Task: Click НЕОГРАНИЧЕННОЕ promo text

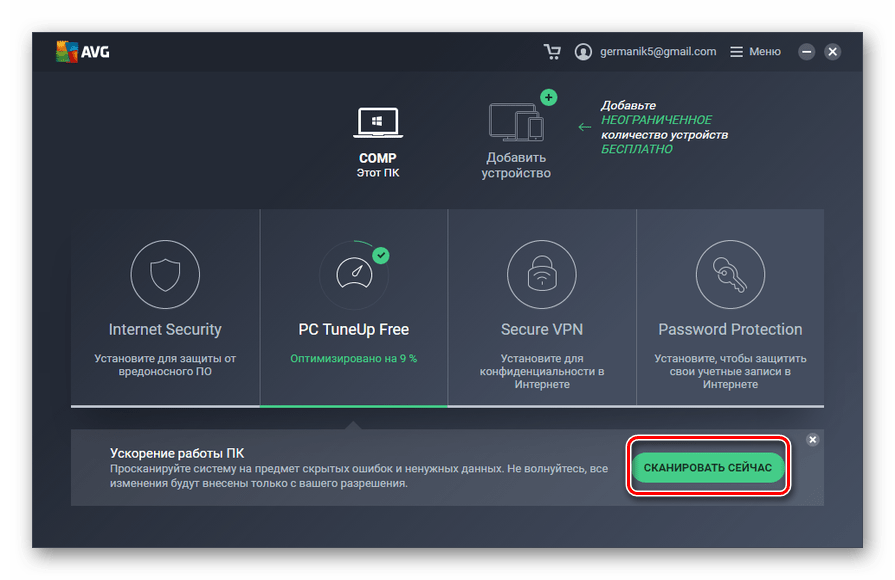Action: coord(656,120)
